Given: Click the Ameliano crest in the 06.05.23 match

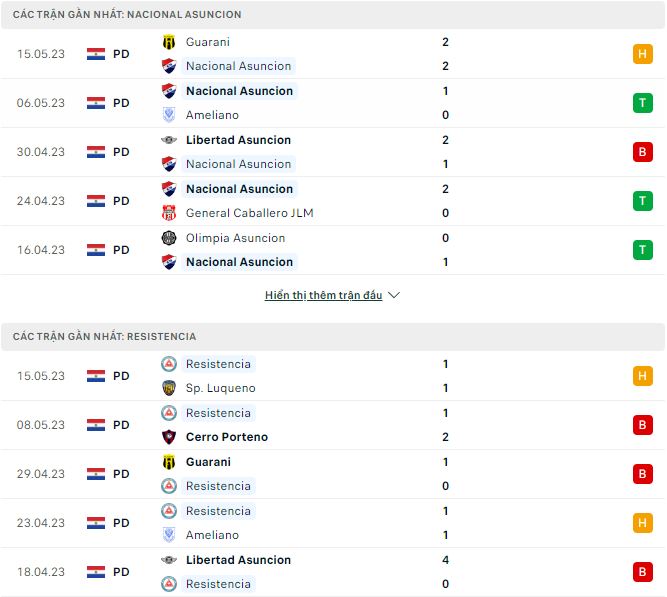Looking at the screenshot, I should pos(168,115).
